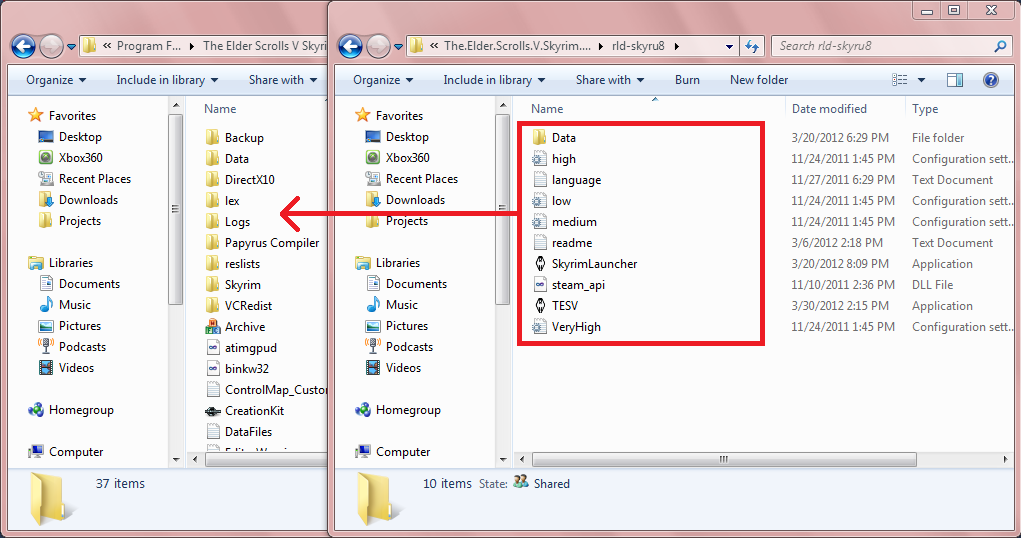Click the horizontal scrollbar in right file list
The image size is (1021, 538).
(724, 459)
